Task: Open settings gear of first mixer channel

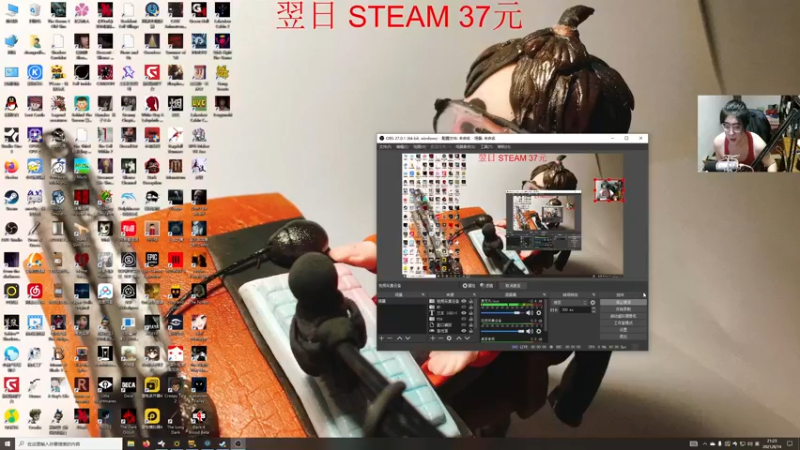Action: [x=539, y=313]
